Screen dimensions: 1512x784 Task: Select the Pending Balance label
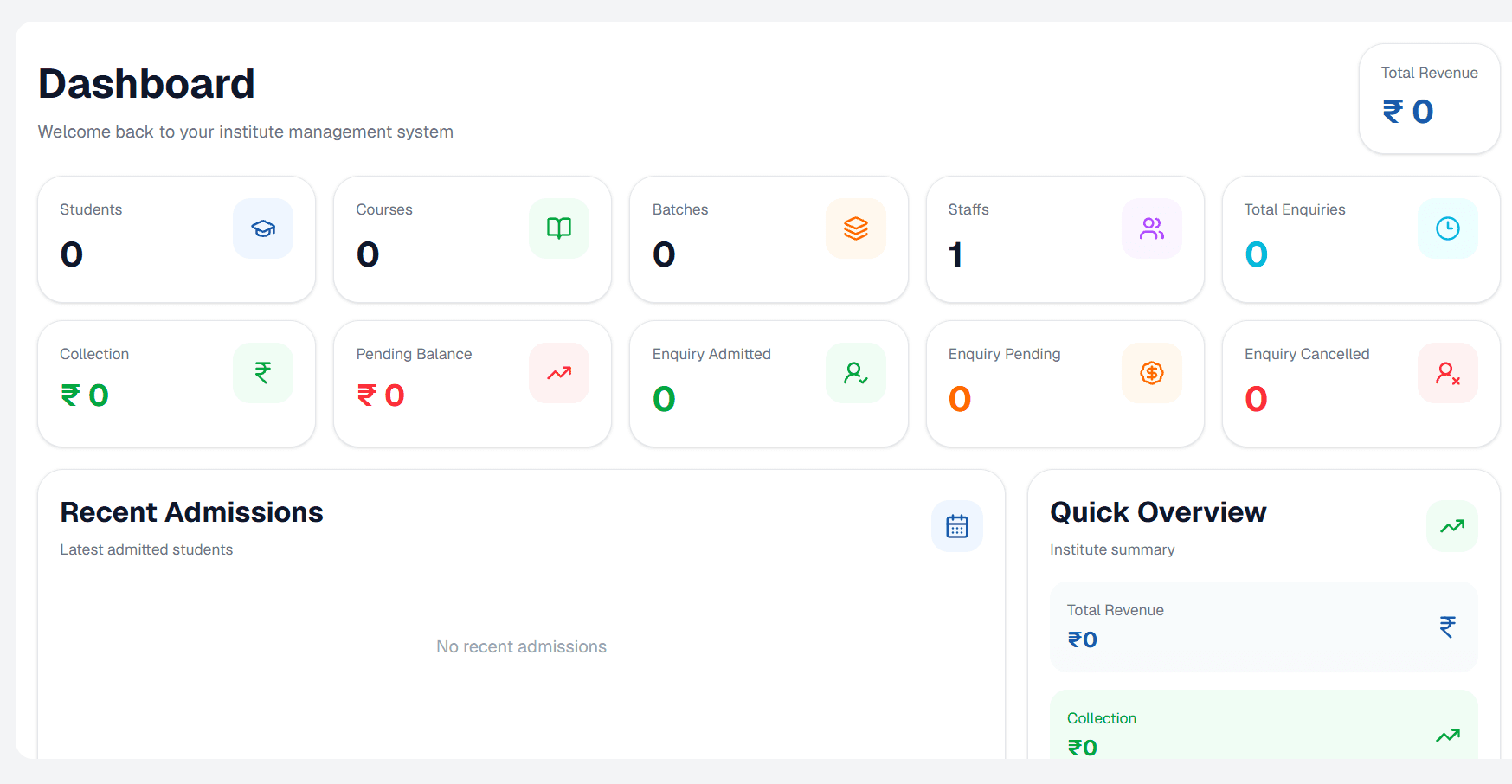point(414,354)
